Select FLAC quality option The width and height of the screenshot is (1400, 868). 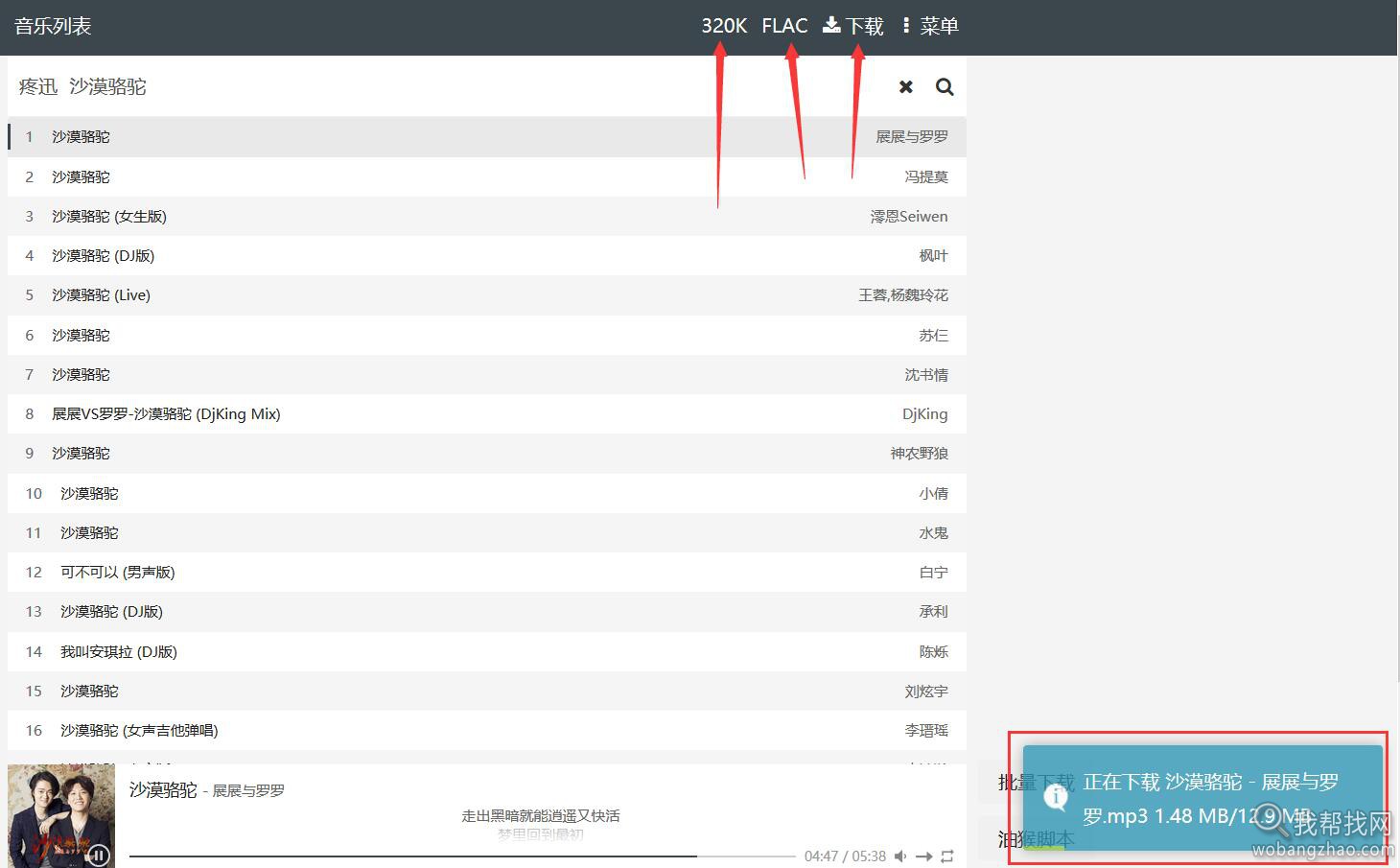(784, 26)
